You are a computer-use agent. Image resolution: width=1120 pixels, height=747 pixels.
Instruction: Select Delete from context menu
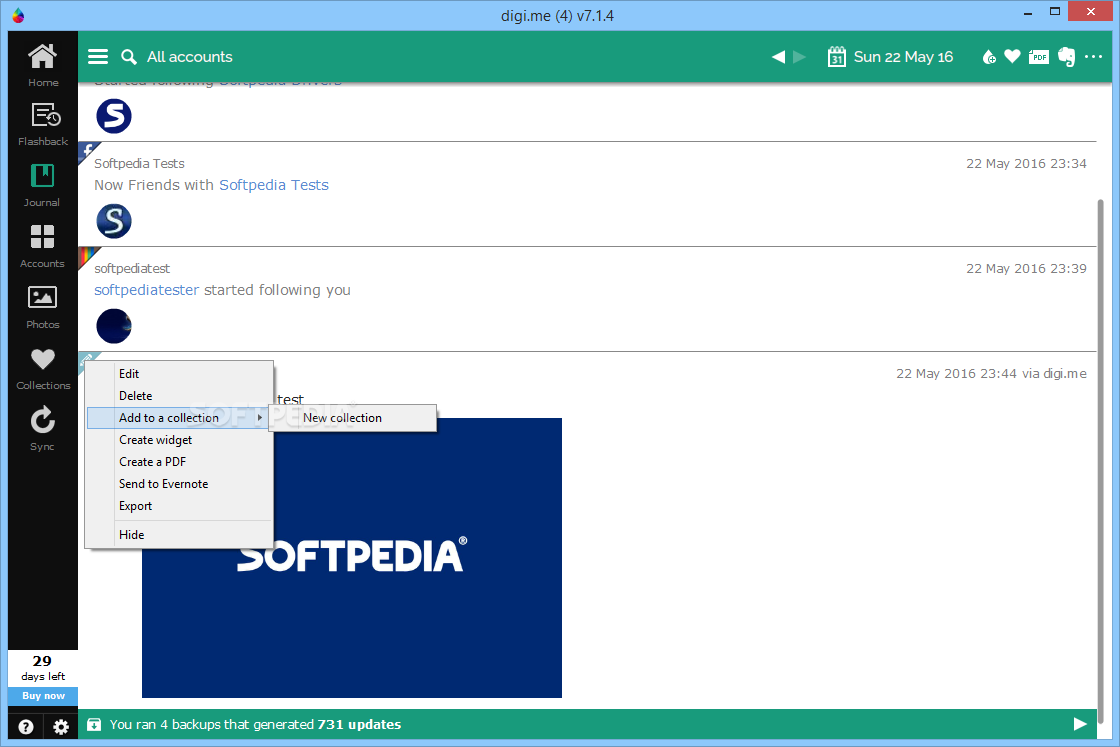[179, 396]
